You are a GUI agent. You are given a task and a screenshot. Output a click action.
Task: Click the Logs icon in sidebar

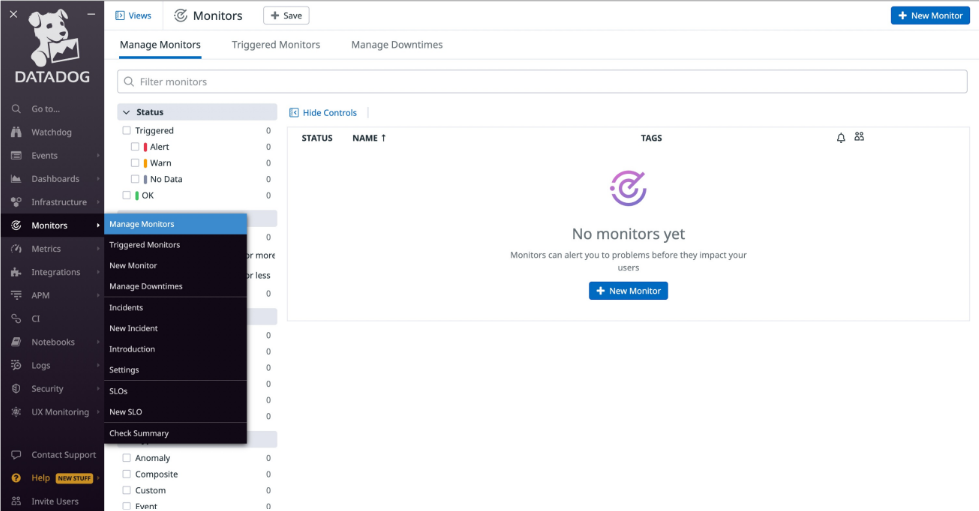point(16,365)
